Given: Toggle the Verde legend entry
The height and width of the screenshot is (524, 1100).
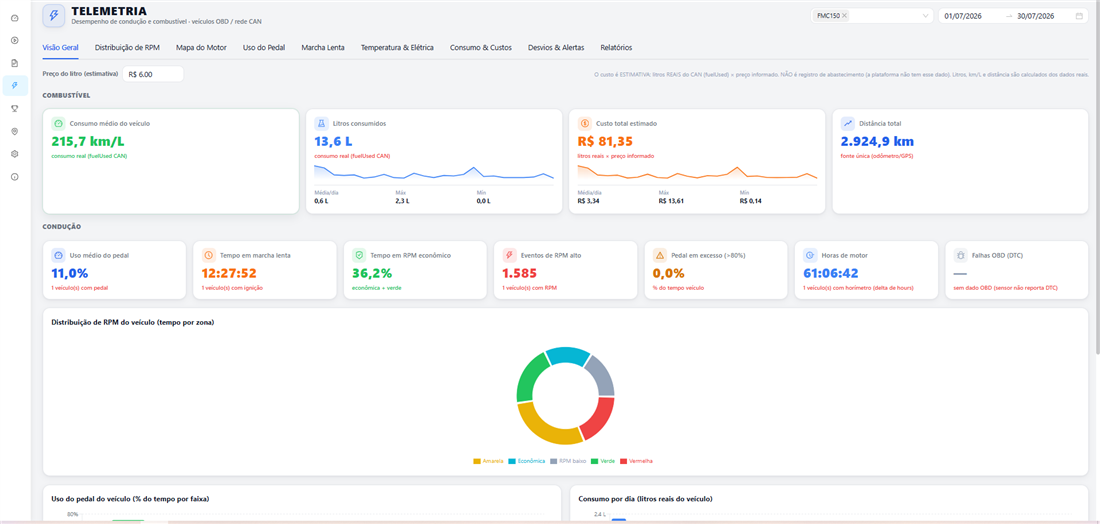Looking at the screenshot, I should 603,461.
